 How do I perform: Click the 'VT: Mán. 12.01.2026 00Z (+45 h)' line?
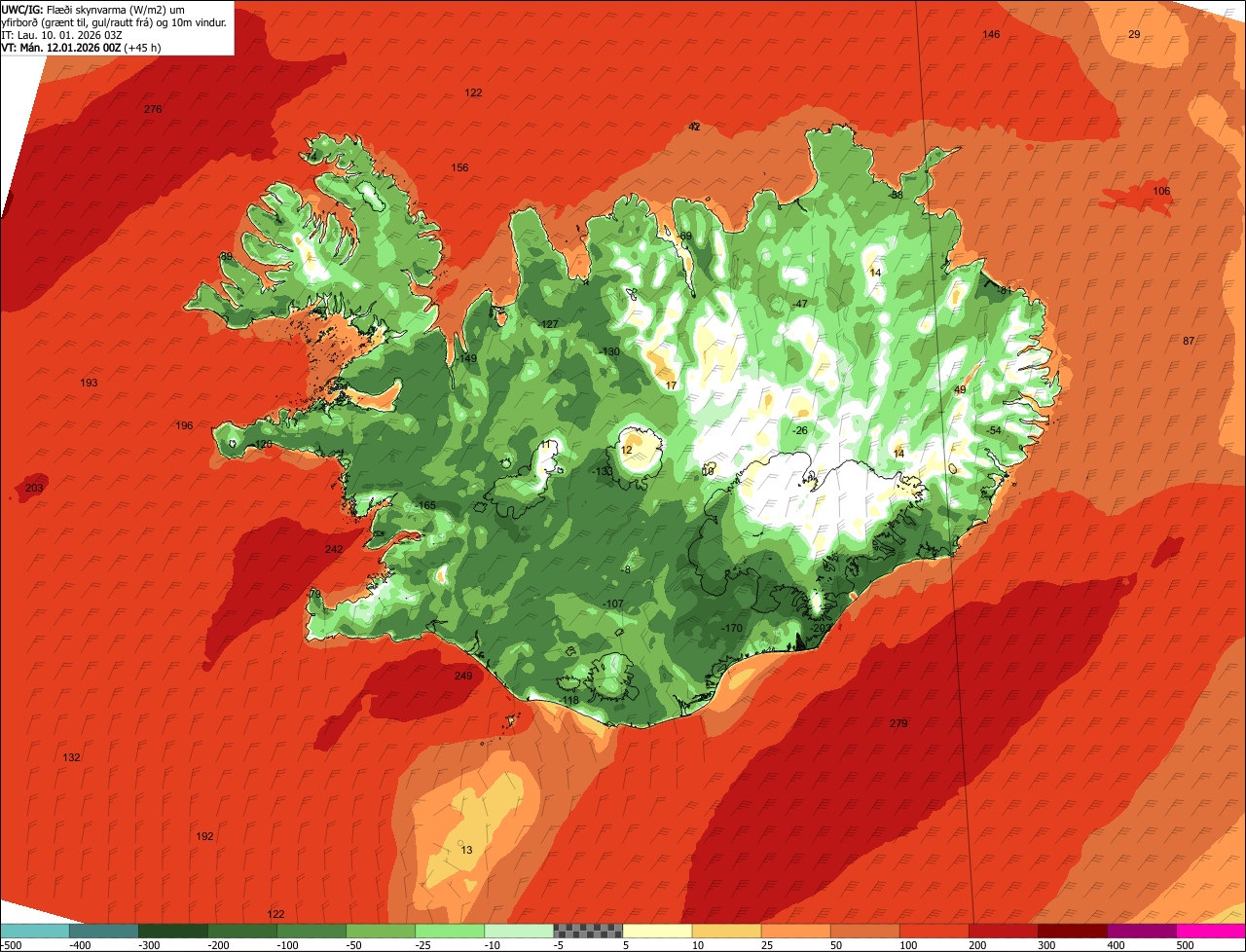(x=81, y=48)
